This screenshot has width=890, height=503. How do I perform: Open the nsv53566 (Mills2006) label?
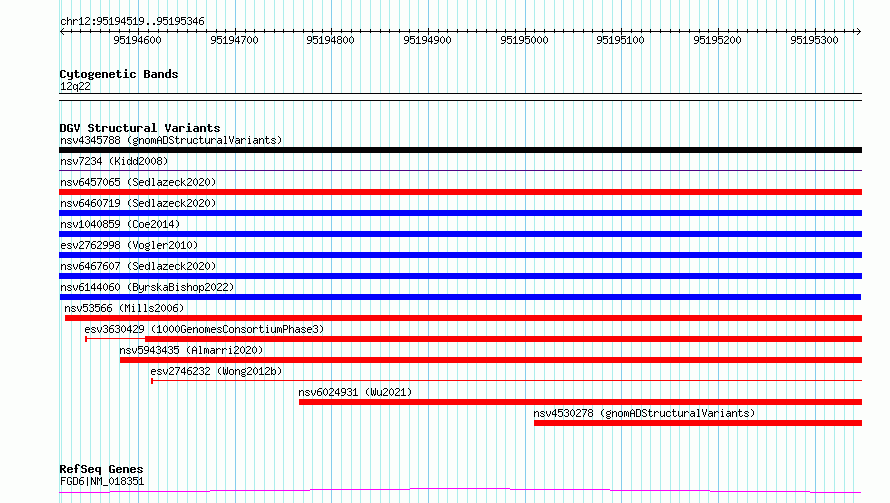124,308
